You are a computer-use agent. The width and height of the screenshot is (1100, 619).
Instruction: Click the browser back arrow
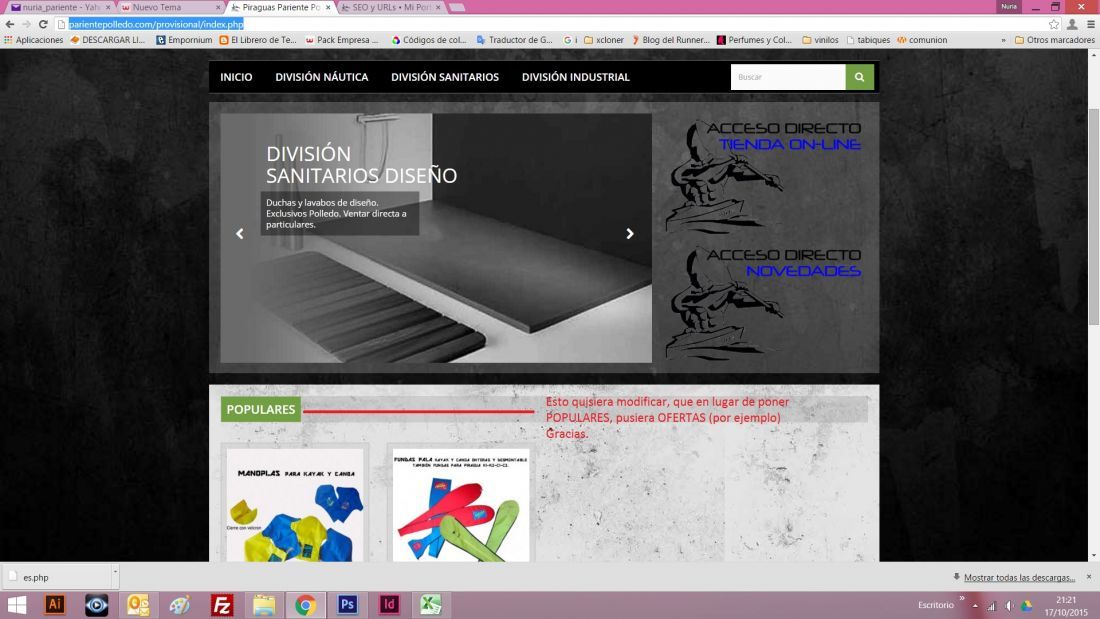(x=10, y=24)
